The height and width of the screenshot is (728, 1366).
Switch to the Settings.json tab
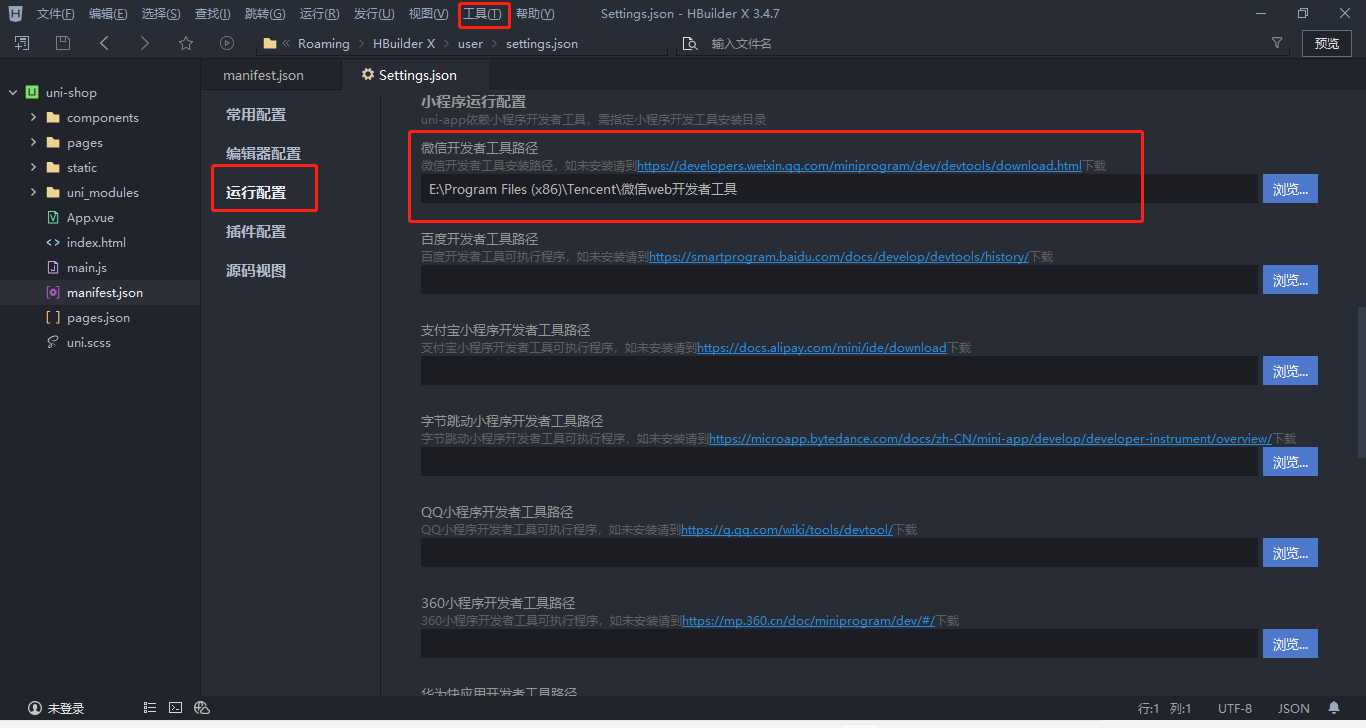pyautogui.click(x=416, y=75)
